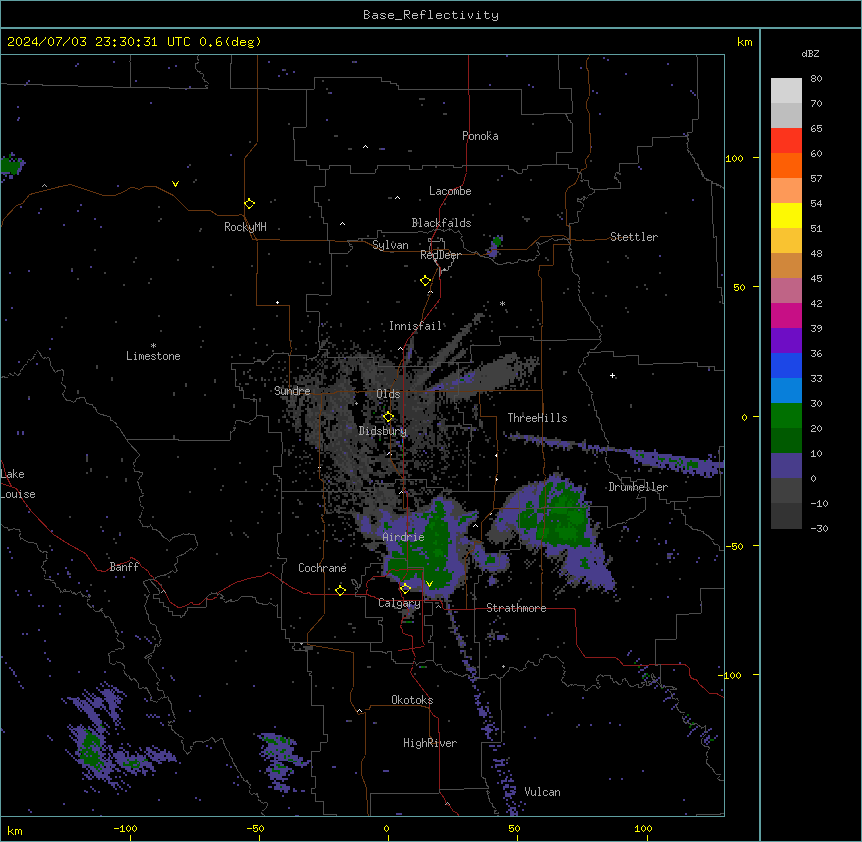Click the Drumheller label
The image size is (862, 842).
click(x=638, y=487)
